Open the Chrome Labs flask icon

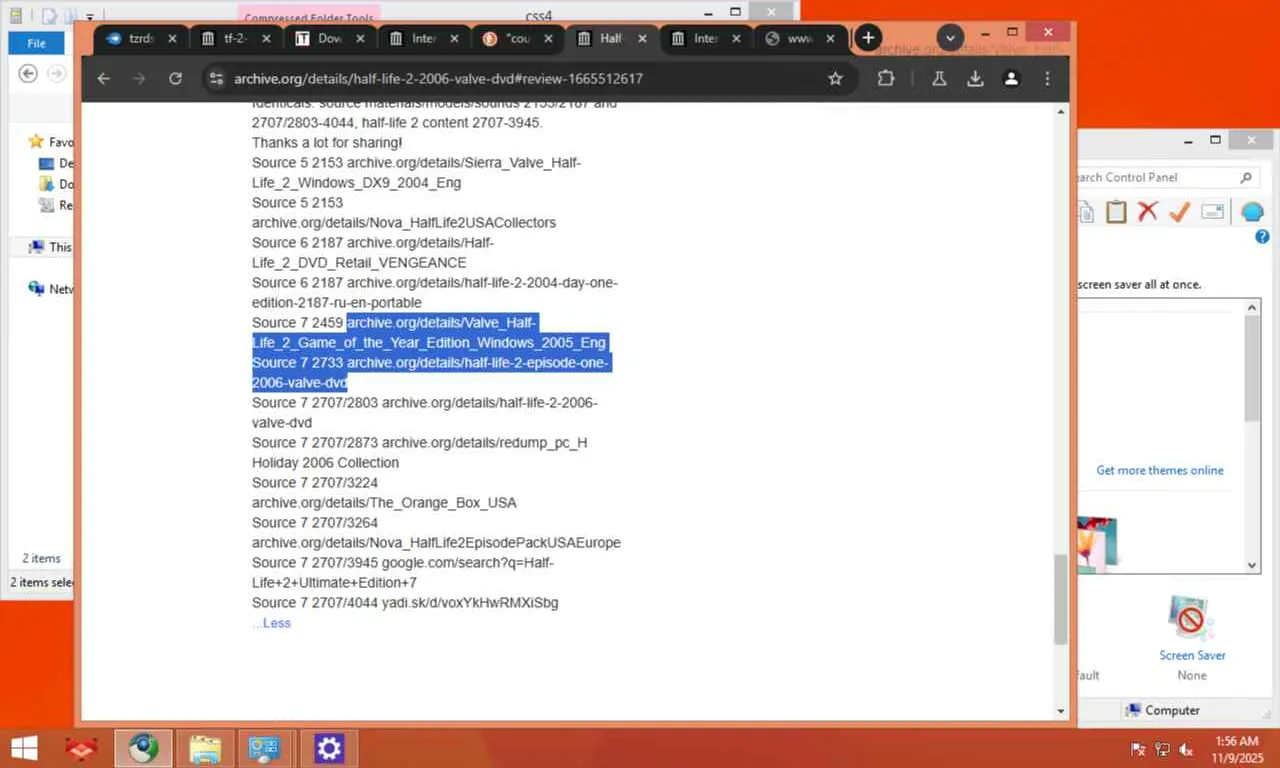[939, 79]
